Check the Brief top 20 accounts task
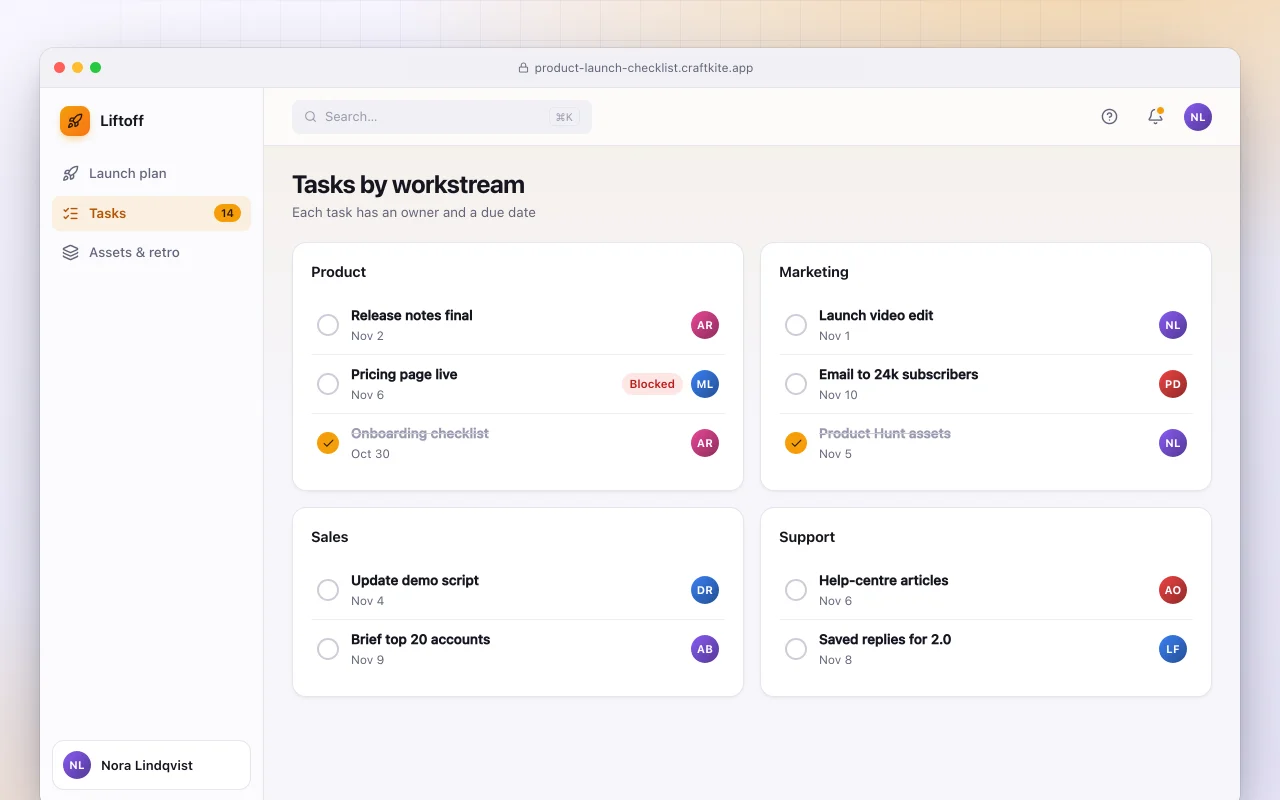This screenshot has height=800, width=1280. point(328,649)
